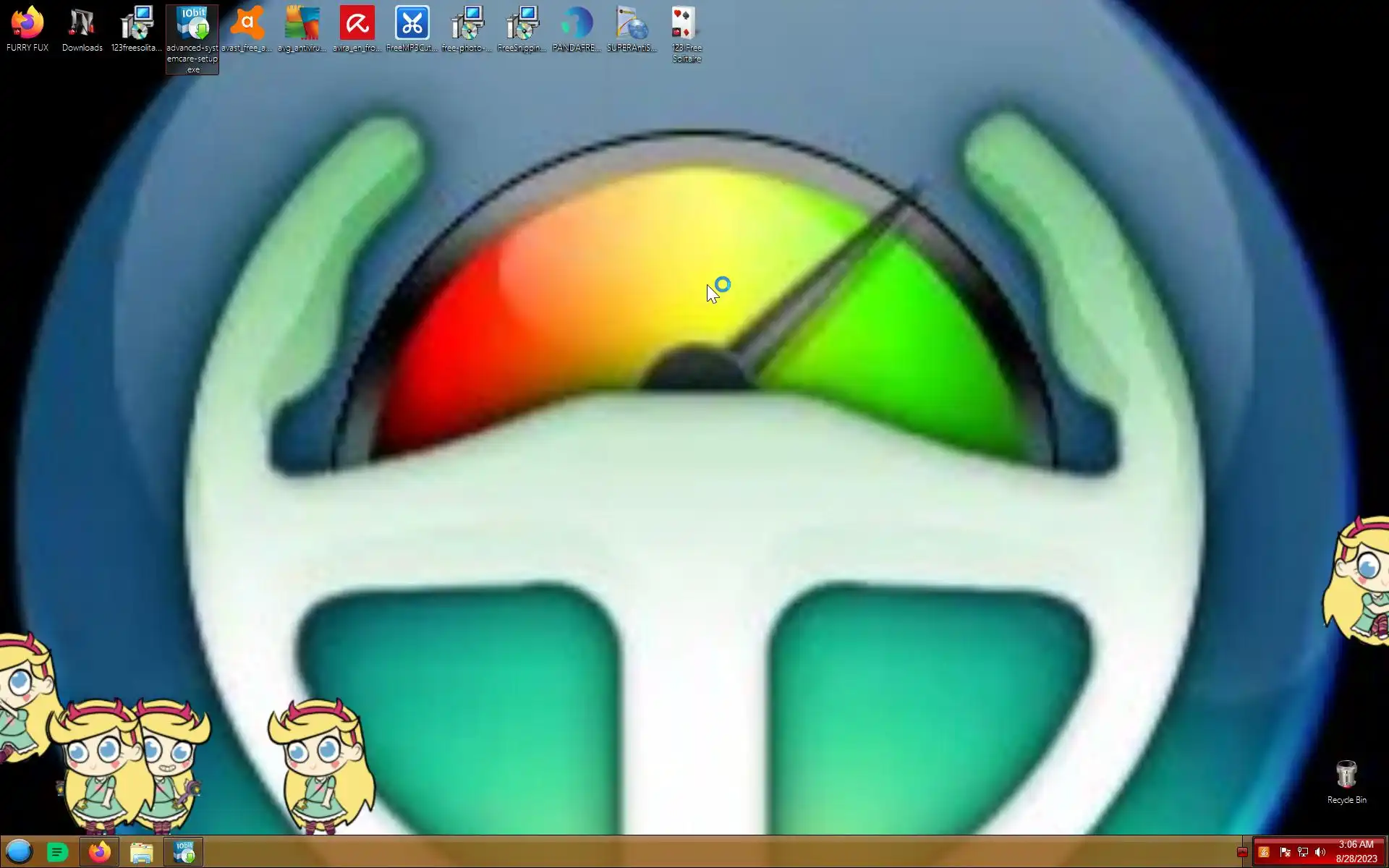The image size is (1389, 868).
Task: Select the SUPERAntiSpyware installer icon
Action: tap(632, 29)
